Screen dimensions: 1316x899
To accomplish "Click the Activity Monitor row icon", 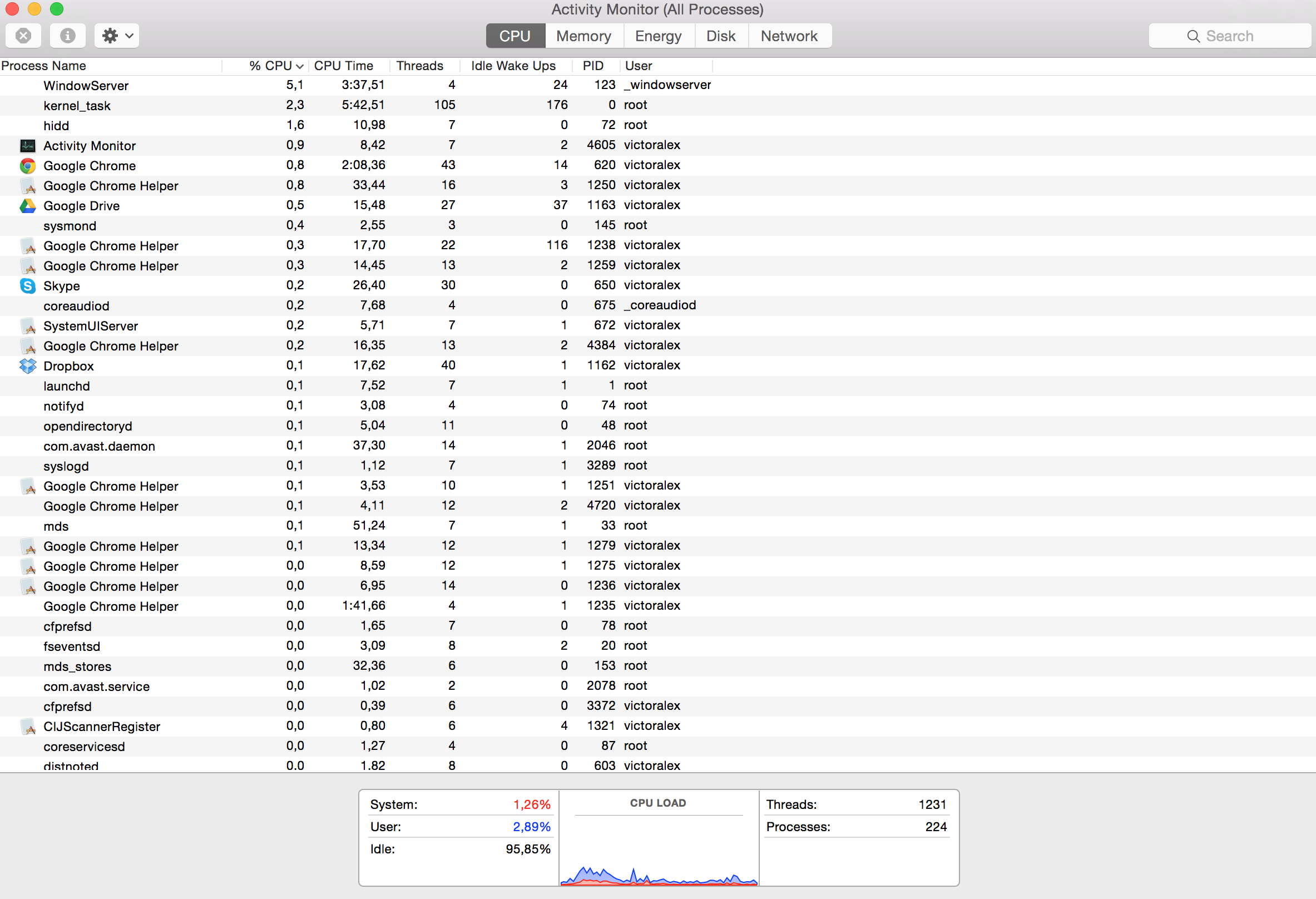I will (x=27, y=146).
